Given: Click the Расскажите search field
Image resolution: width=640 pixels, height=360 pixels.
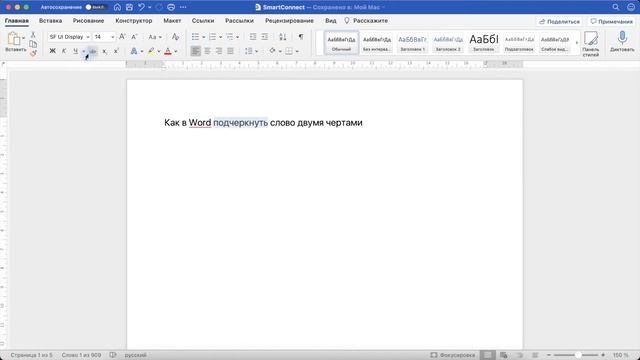Looking at the screenshot, I should [366, 20].
